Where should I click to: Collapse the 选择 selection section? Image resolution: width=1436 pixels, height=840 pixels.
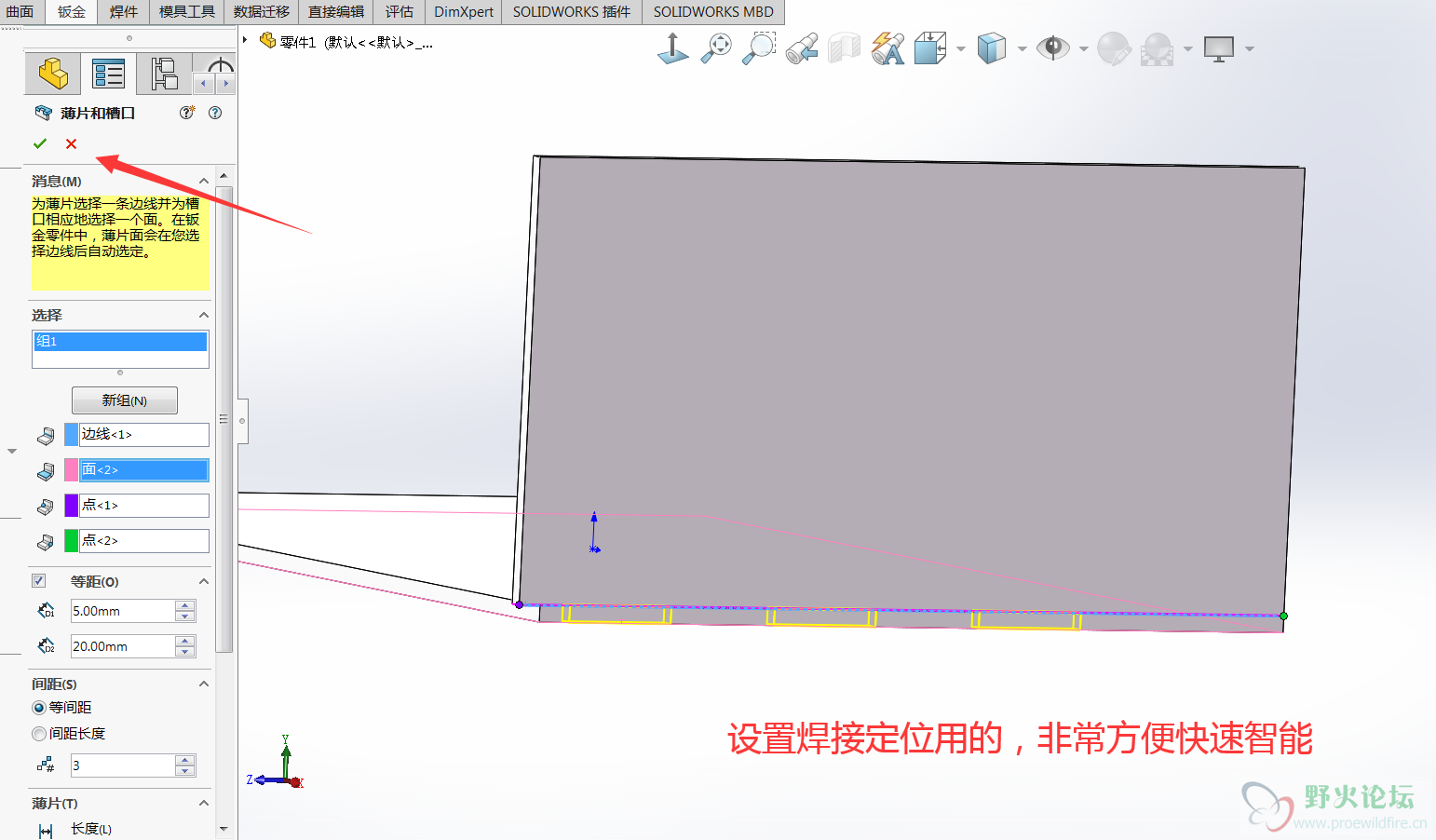tap(204, 315)
